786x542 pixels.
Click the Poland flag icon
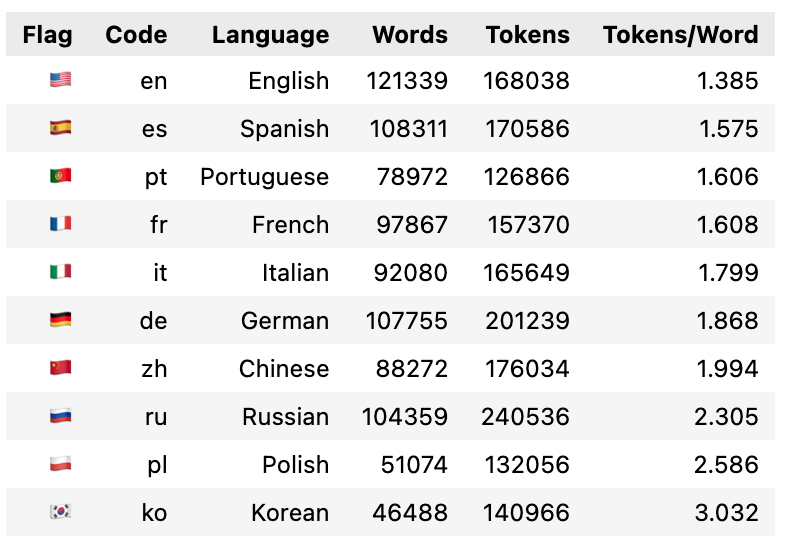pos(61,464)
